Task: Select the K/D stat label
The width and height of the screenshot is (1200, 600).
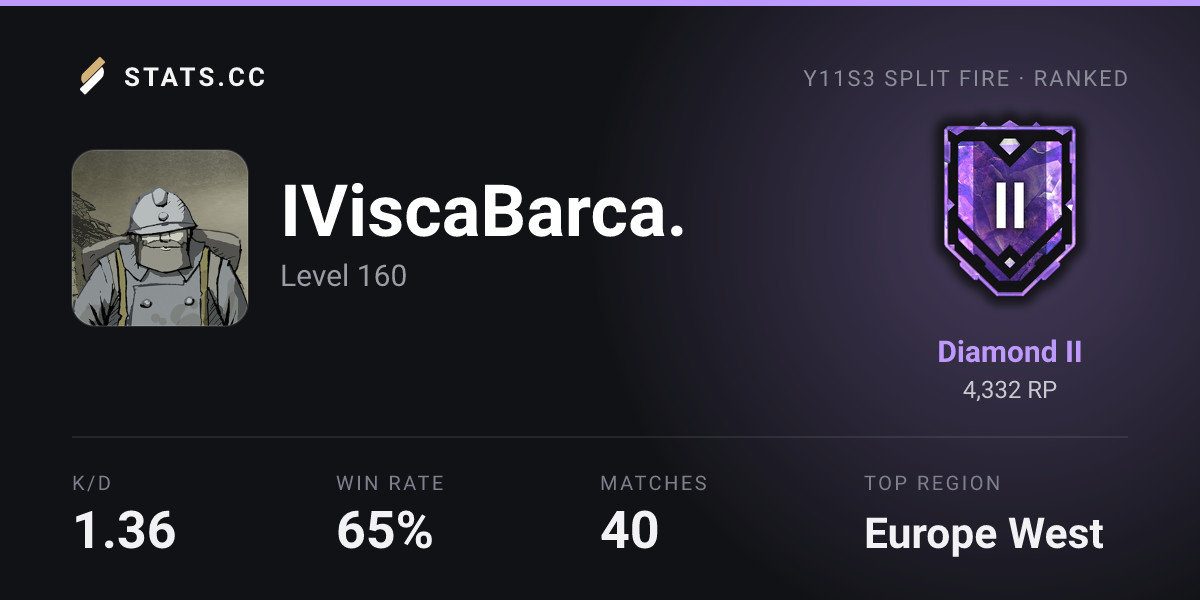Action: click(92, 483)
